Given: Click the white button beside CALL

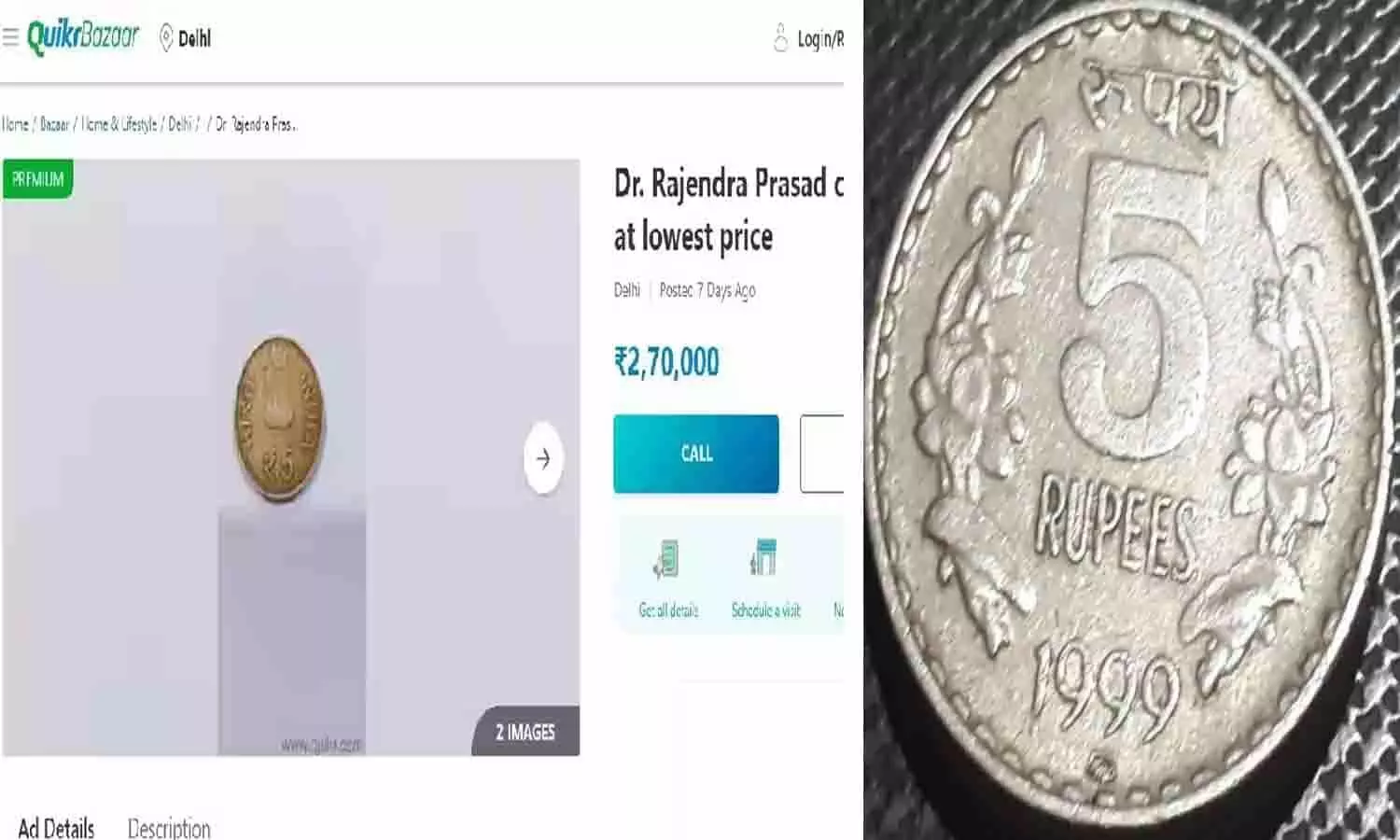Looking at the screenshot, I should click(822, 454).
